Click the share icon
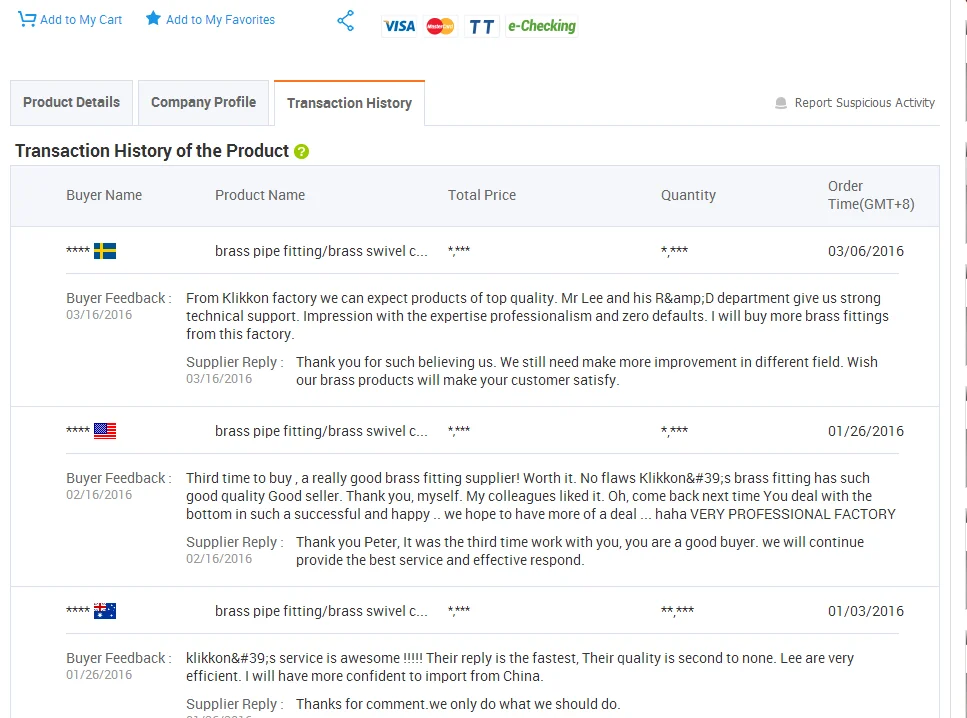 click(x=346, y=21)
